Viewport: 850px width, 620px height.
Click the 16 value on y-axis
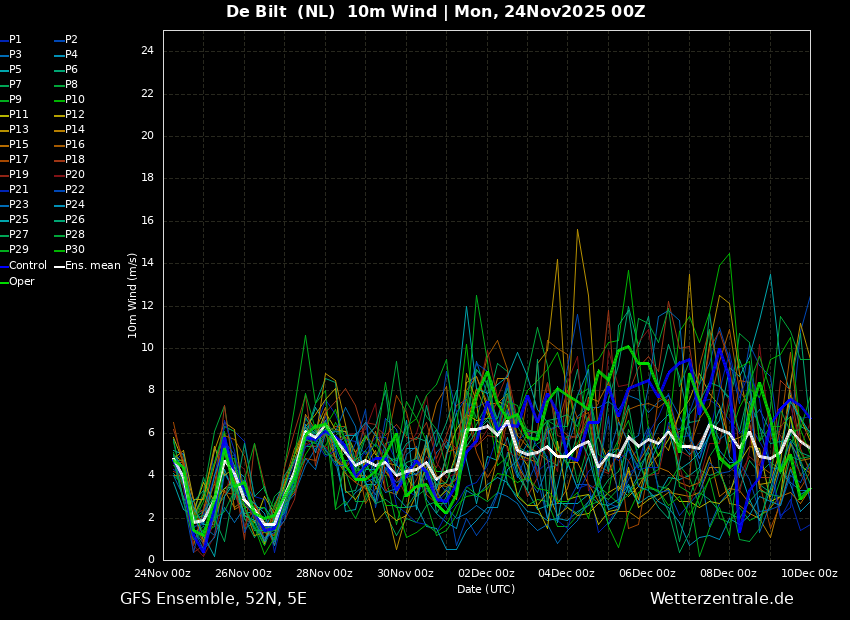tap(147, 221)
